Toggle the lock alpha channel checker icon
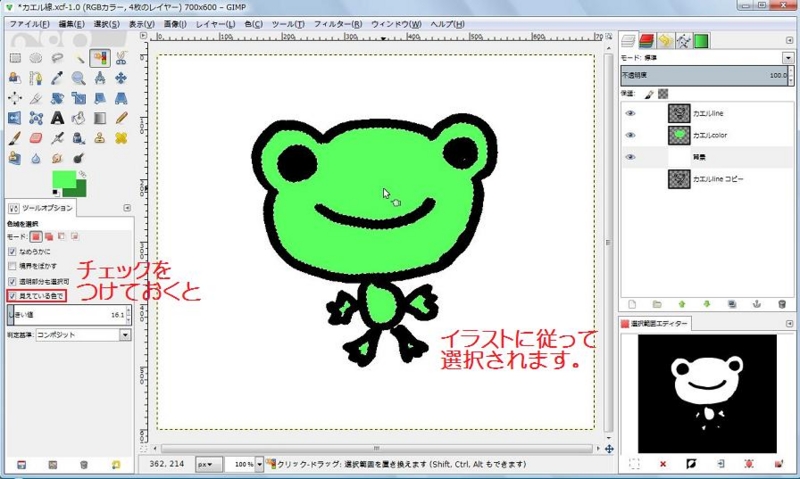 click(x=663, y=94)
